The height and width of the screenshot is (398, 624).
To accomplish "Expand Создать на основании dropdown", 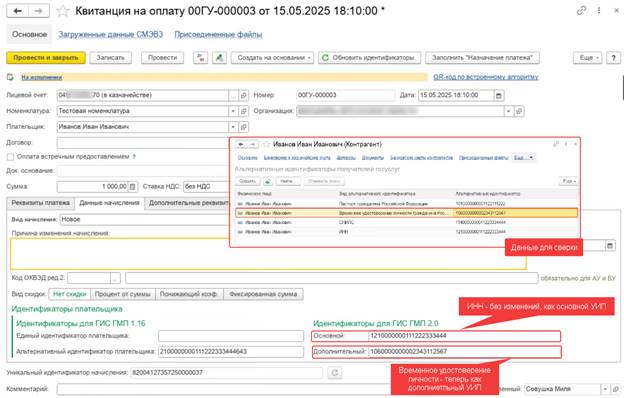I will pyautogui.click(x=272, y=58).
